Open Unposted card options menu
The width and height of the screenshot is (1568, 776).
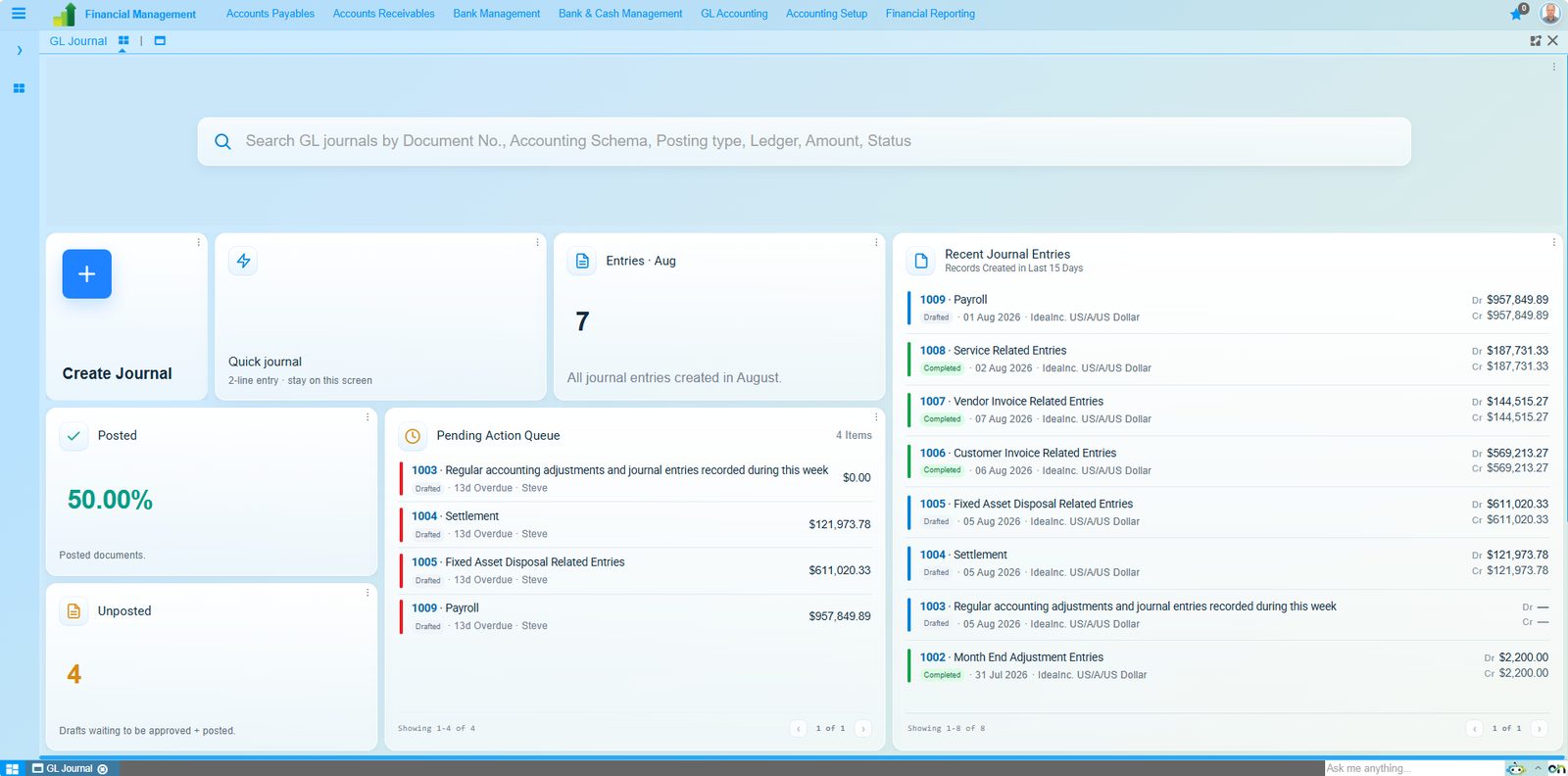click(x=367, y=593)
